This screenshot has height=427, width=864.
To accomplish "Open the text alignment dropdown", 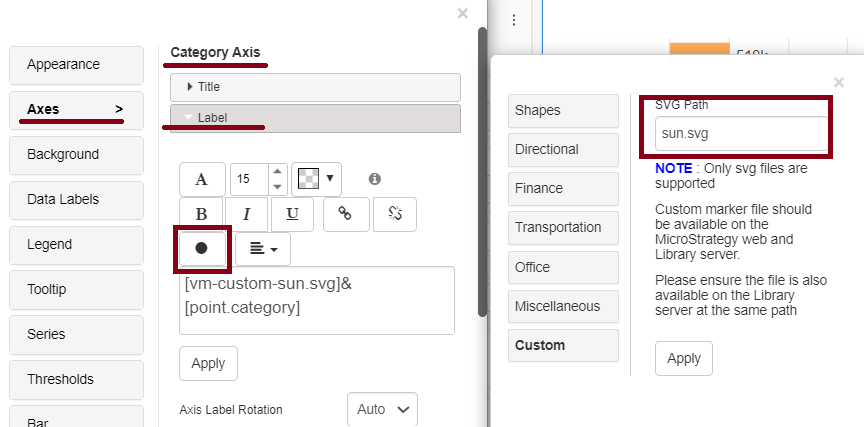I will (263, 248).
